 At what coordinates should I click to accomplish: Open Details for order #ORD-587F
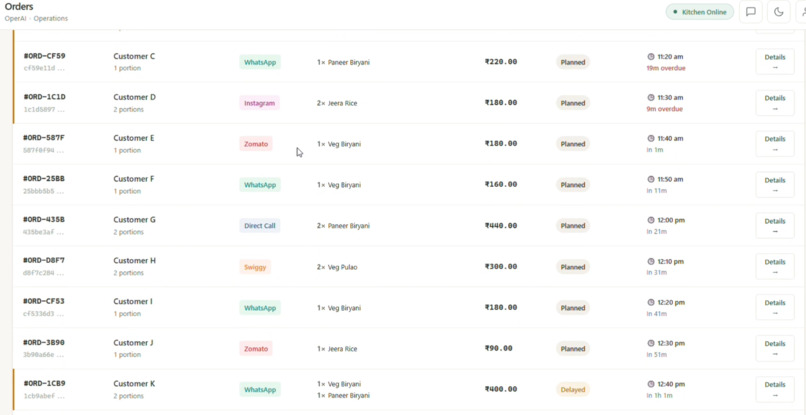pyautogui.click(x=775, y=143)
